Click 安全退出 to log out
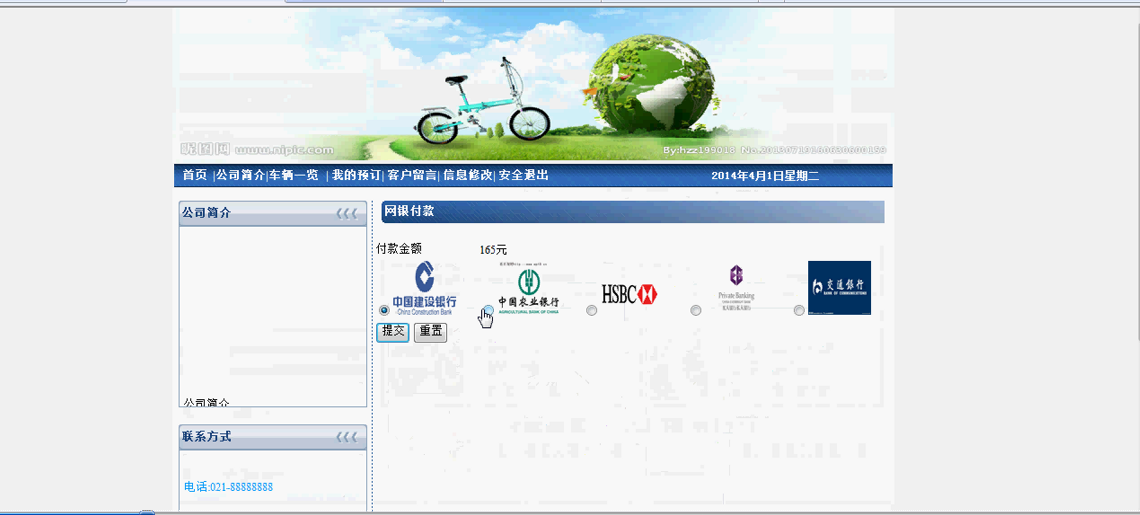The width and height of the screenshot is (1140, 515). click(523, 175)
